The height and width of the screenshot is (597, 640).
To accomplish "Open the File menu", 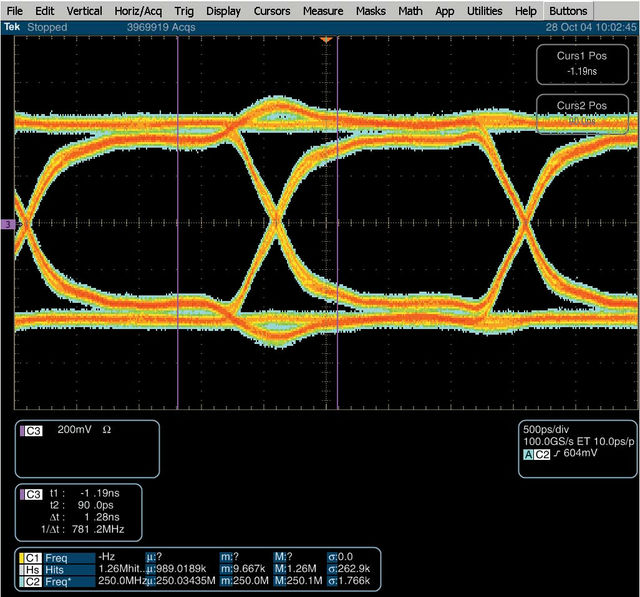I will click(14, 11).
